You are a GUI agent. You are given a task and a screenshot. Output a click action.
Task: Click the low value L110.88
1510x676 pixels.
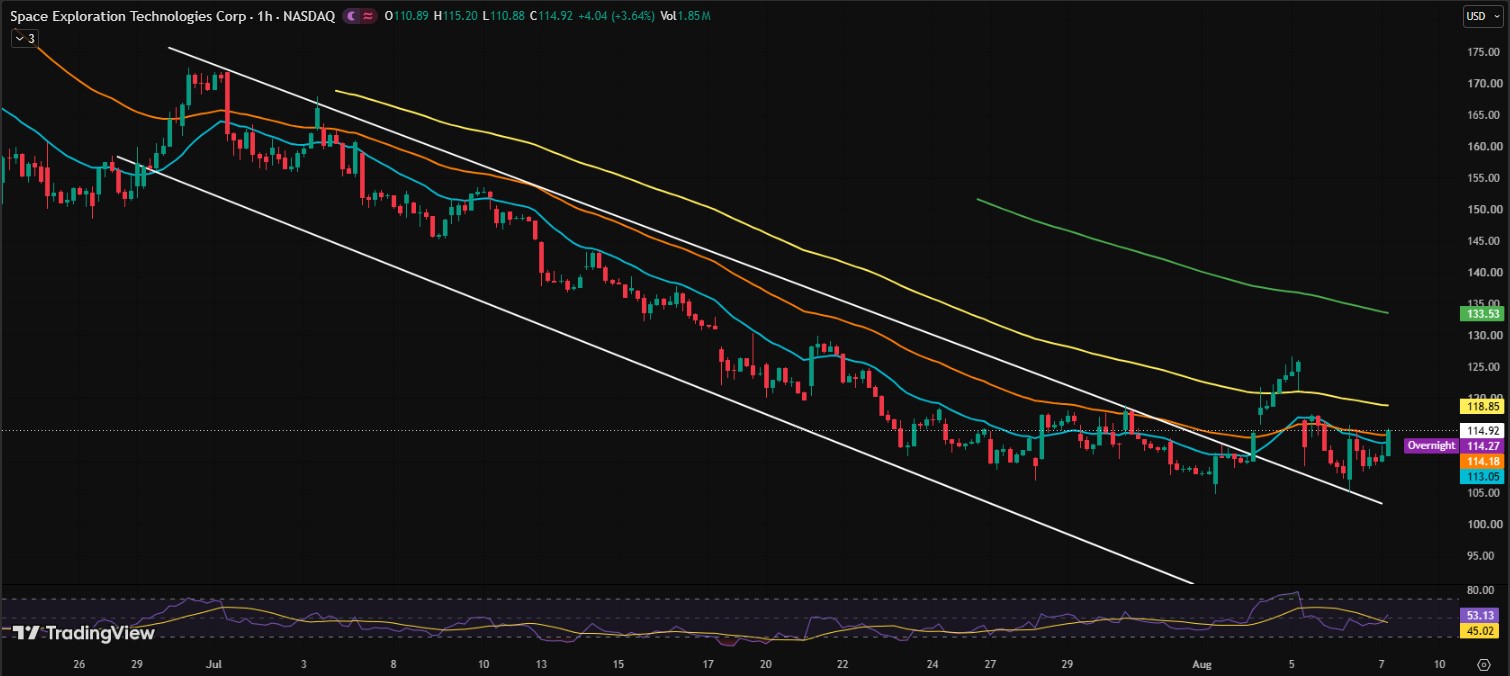pos(504,16)
